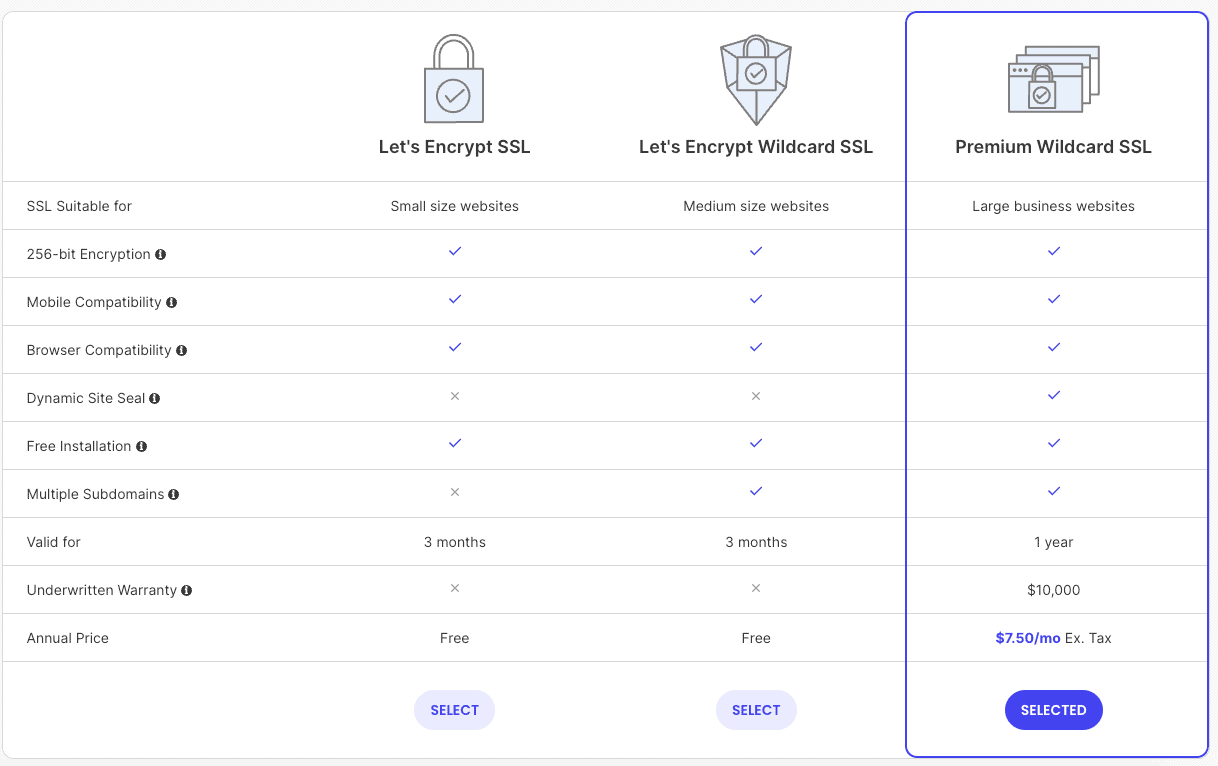Click Underwritten Warranty cross for Let's Encrypt SSL
Viewport: 1218px width, 766px height.
tap(455, 588)
